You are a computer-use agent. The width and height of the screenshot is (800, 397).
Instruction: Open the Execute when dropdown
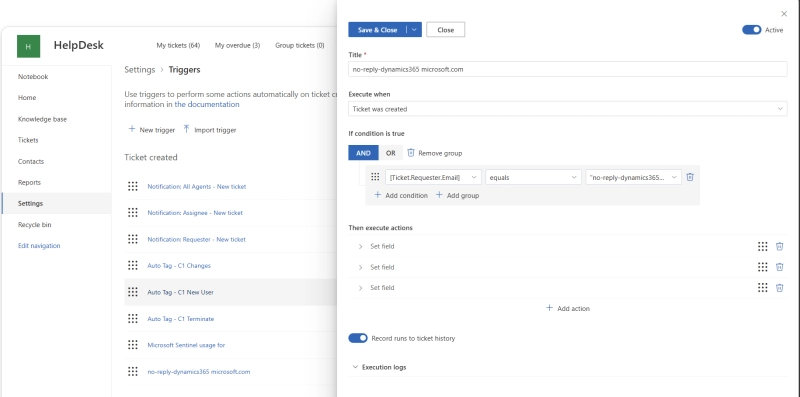point(567,109)
